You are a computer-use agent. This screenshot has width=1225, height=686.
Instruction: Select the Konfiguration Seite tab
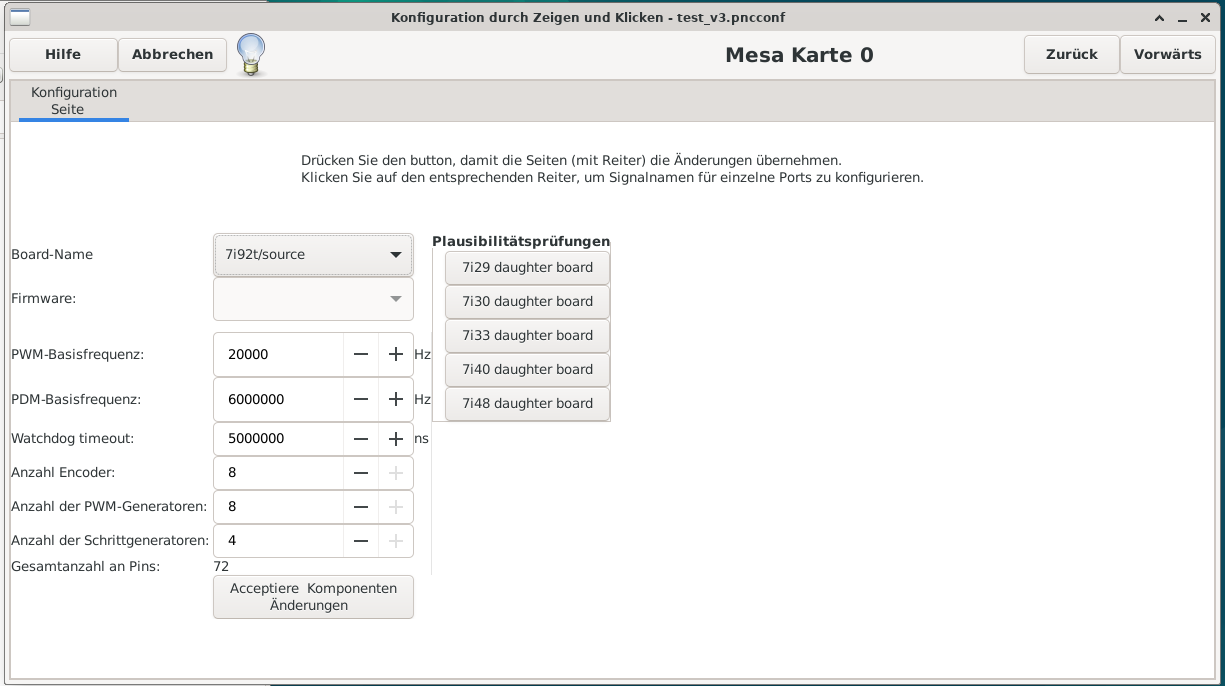(x=74, y=101)
